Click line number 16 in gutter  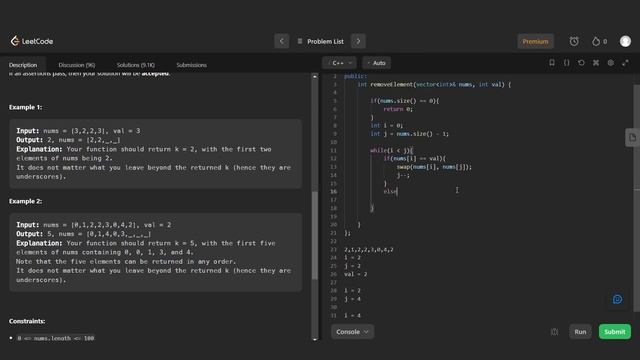[x=334, y=191]
